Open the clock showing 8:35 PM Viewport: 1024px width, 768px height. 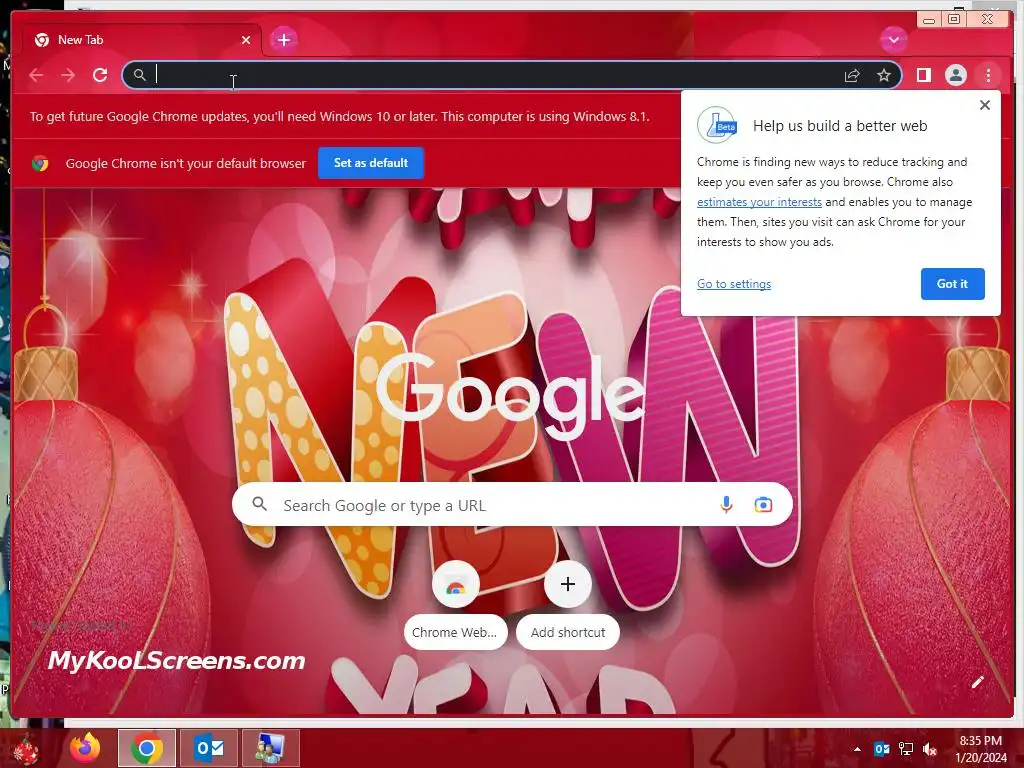point(980,749)
